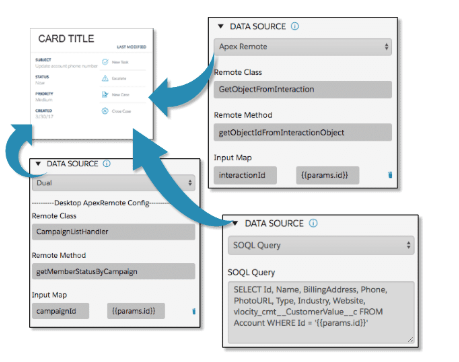459x362 pixels.
Task: Click the CREATED field label on card
Action: pyautogui.click(x=43, y=110)
